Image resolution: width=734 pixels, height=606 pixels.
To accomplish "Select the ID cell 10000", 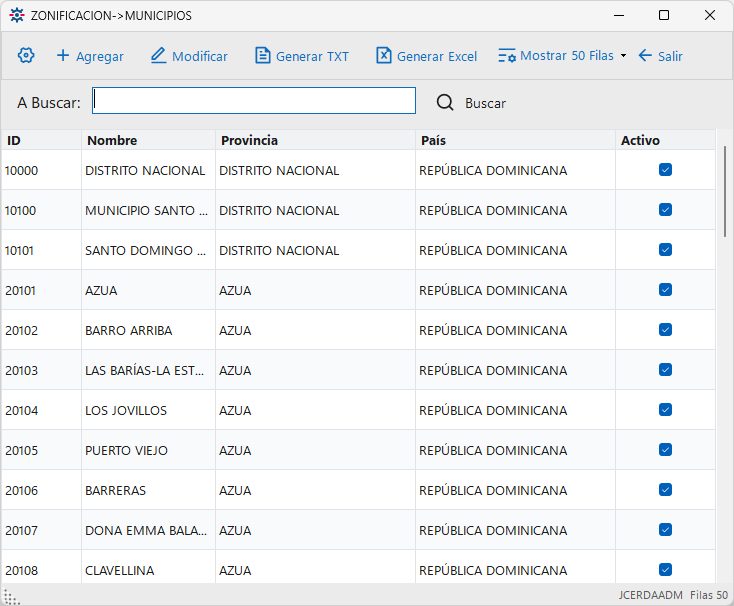I will pyautogui.click(x=41, y=170).
